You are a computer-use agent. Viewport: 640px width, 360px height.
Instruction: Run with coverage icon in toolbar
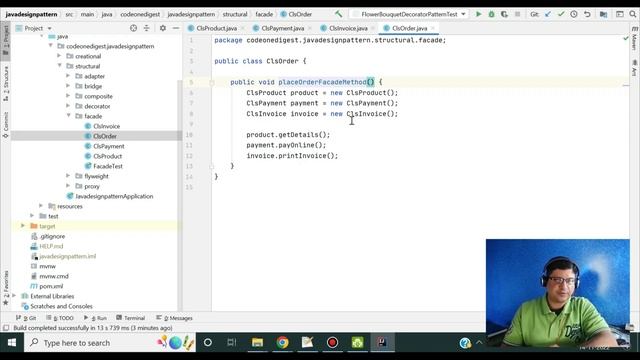pos(504,14)
